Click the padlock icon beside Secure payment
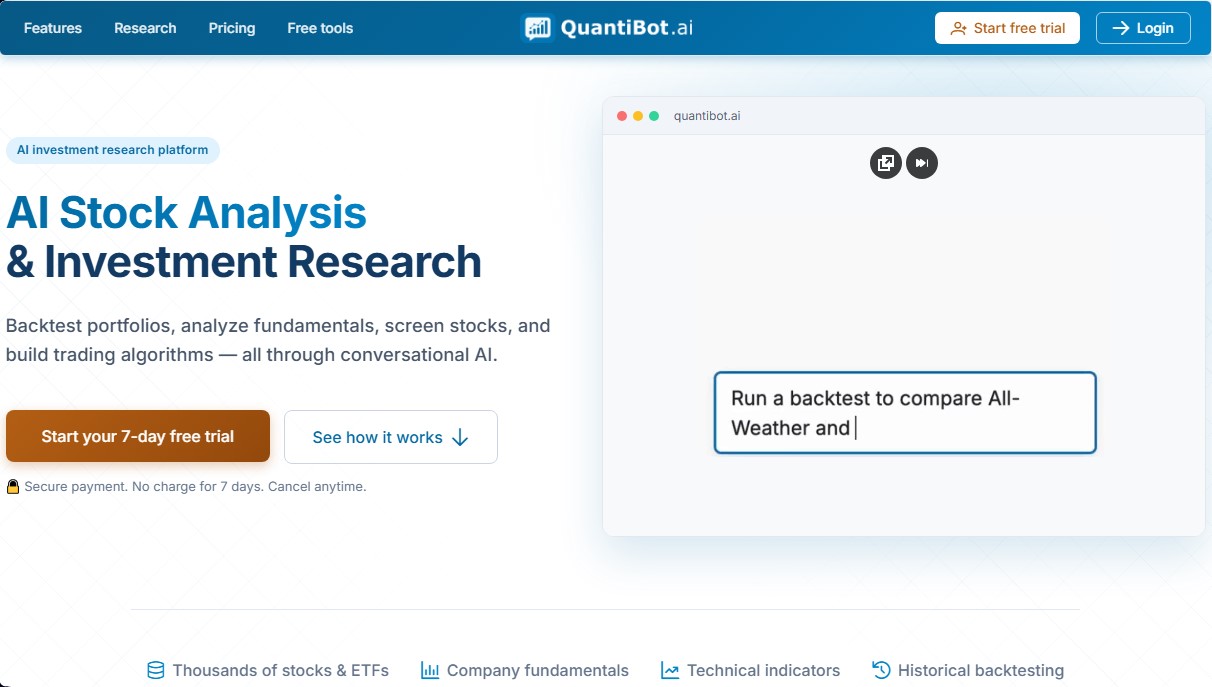Image resolution: width=1212 pixels, height=687 pixels. pyautogui.click(x=13, y=487)
